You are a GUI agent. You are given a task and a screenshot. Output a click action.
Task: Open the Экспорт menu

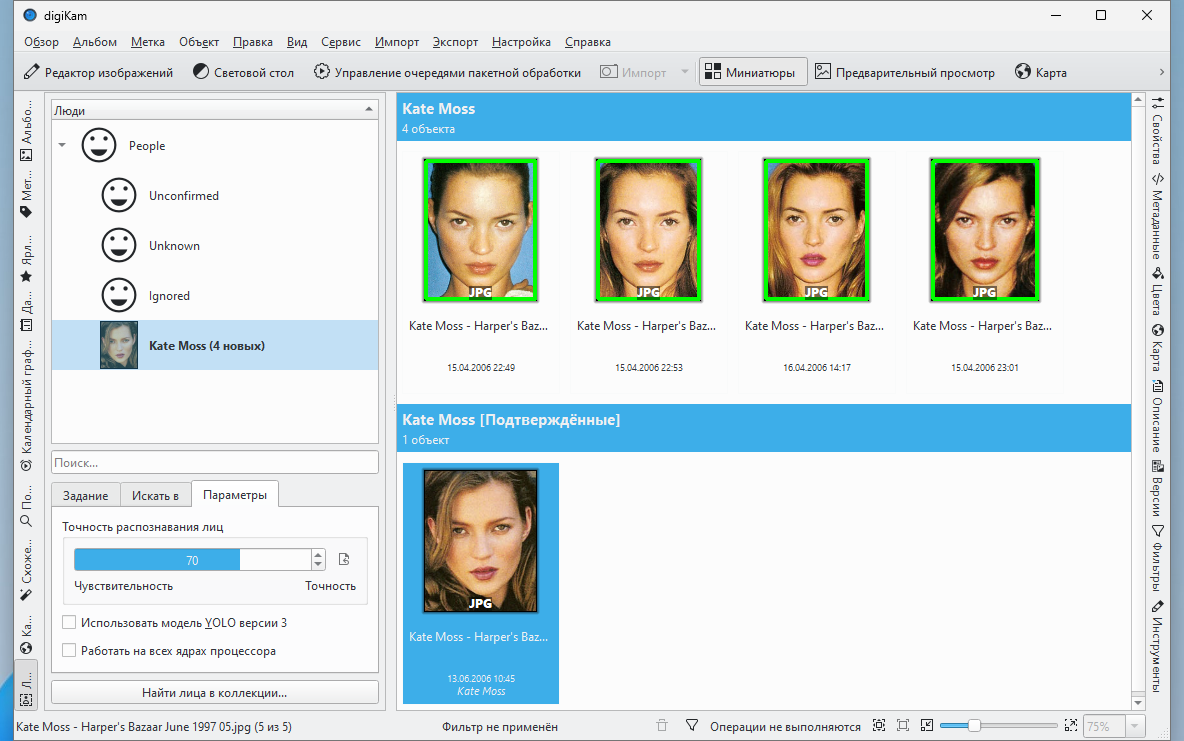[455, 42]
